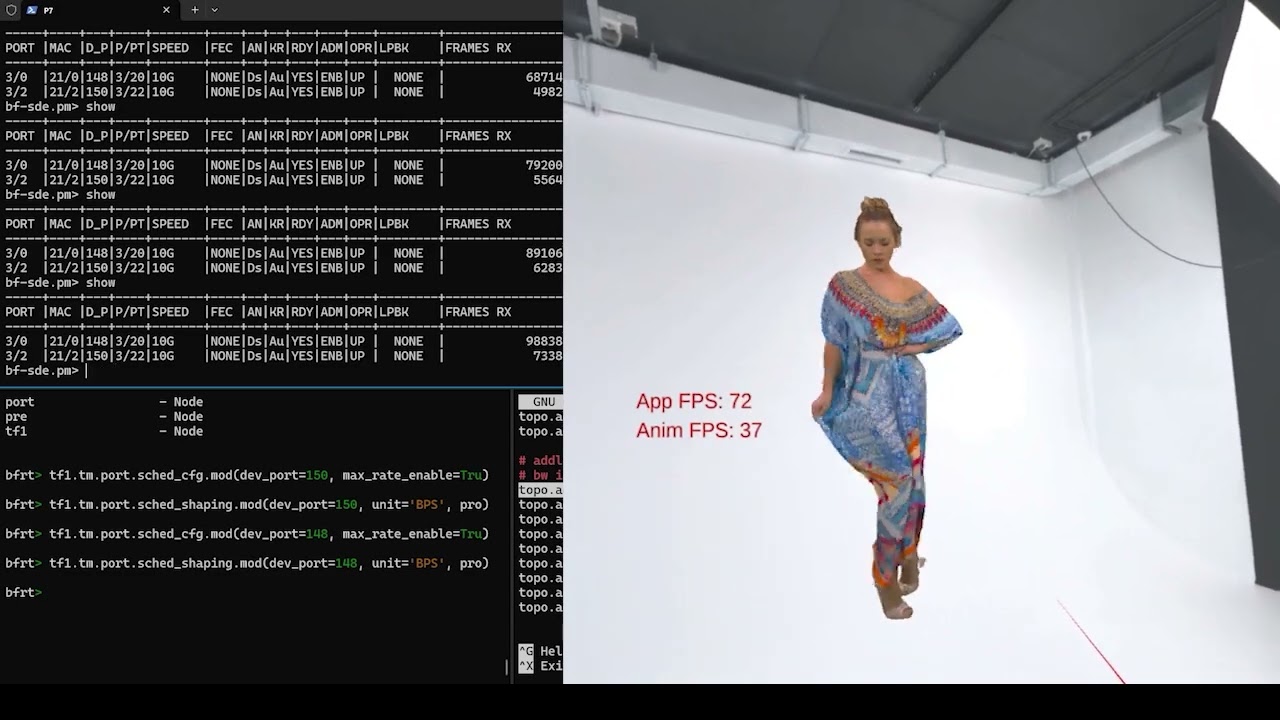The image size is (1280, 720).
Task: Click the ^X Exit shortcut in nano
Action: click(x=540, y=666)
